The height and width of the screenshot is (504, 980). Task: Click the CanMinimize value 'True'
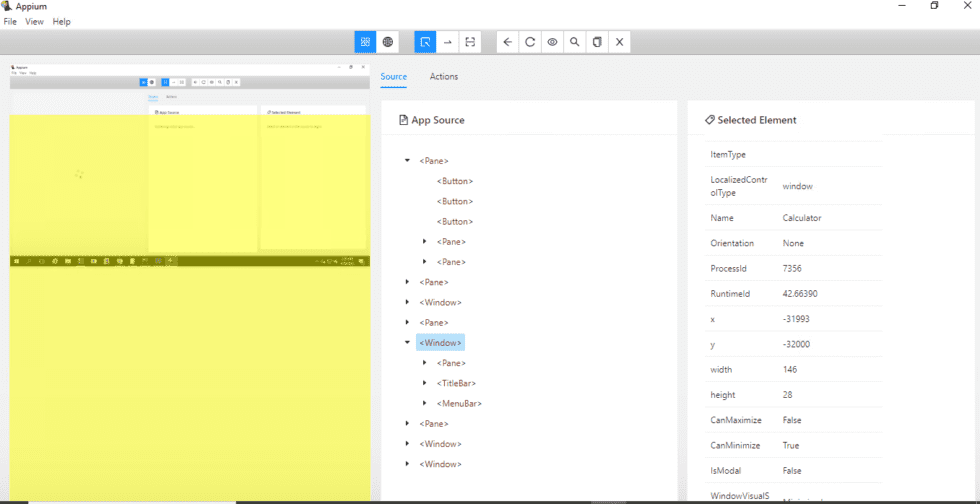click(x=792, y=446)
